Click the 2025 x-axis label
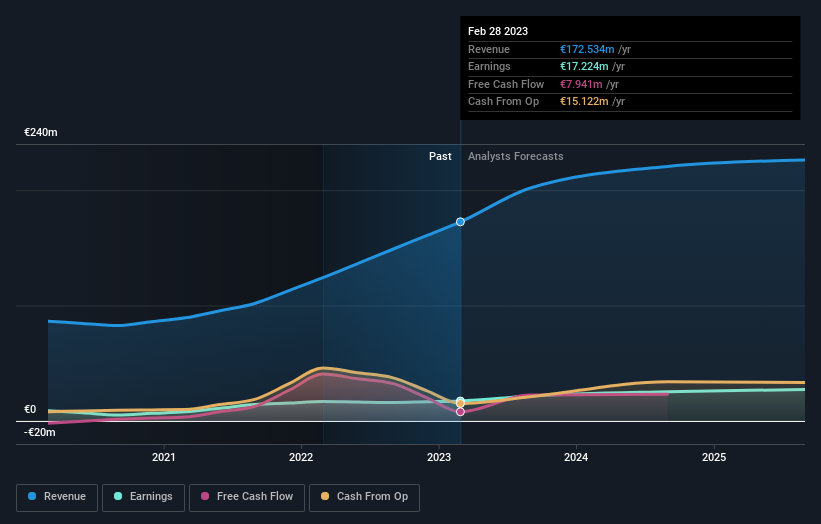 click(x=714, y=458)
